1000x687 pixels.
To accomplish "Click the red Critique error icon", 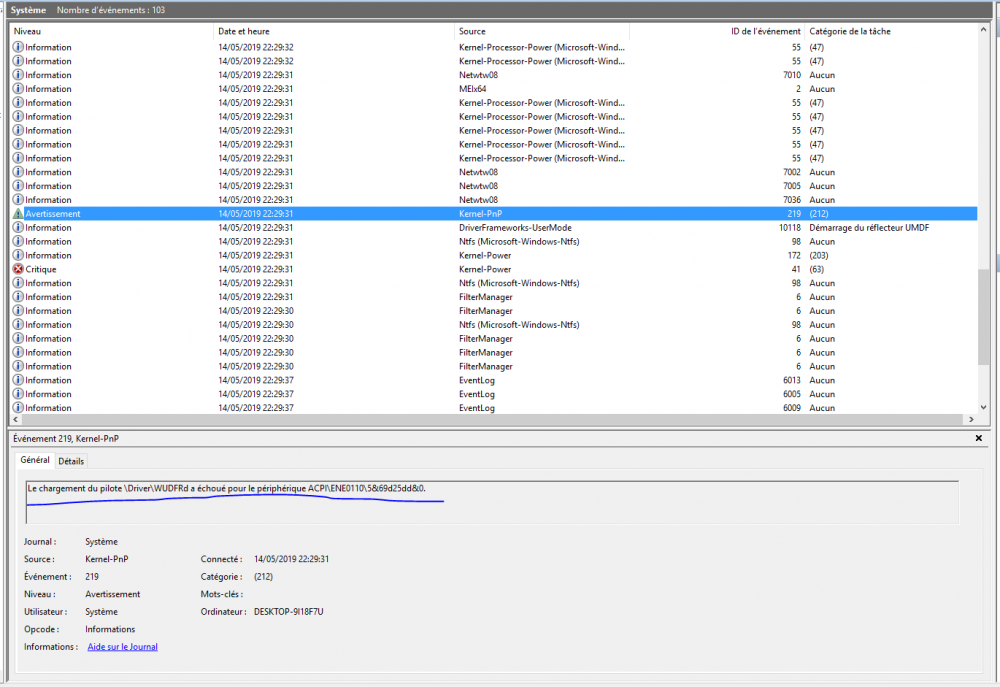I will 18,269.
